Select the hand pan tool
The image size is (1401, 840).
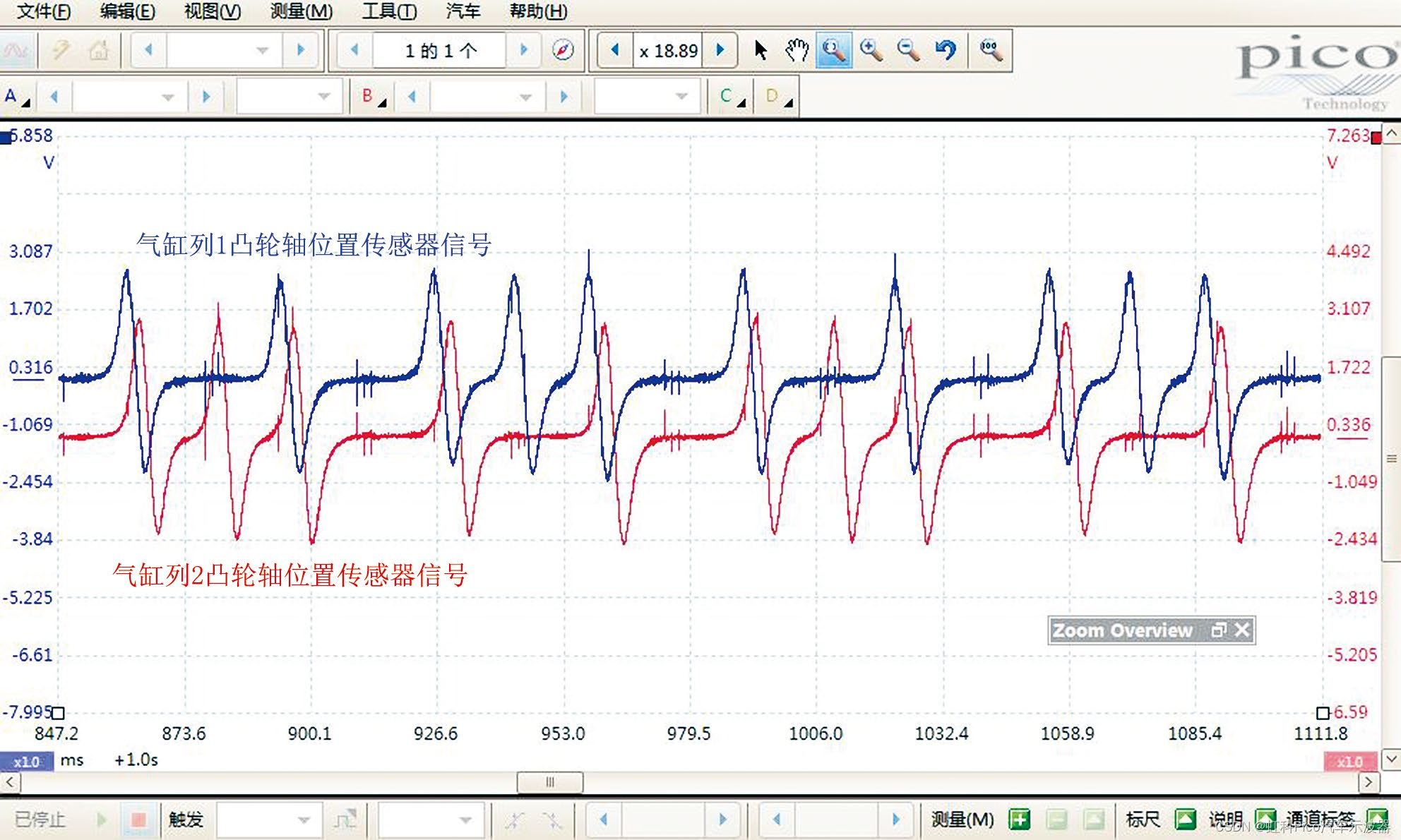[797, 50]
